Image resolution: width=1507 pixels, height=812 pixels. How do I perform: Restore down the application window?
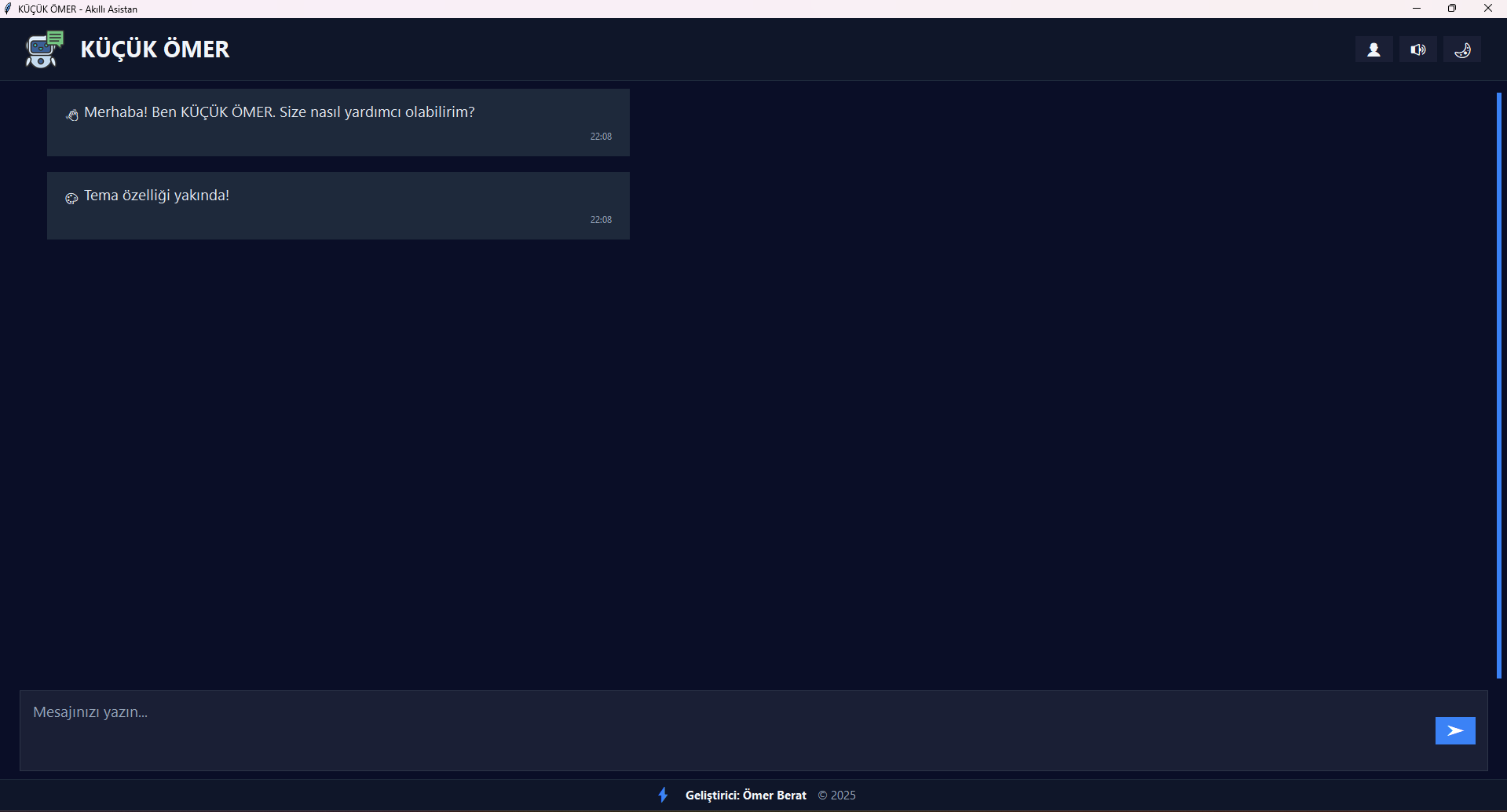pos(1452,9)
